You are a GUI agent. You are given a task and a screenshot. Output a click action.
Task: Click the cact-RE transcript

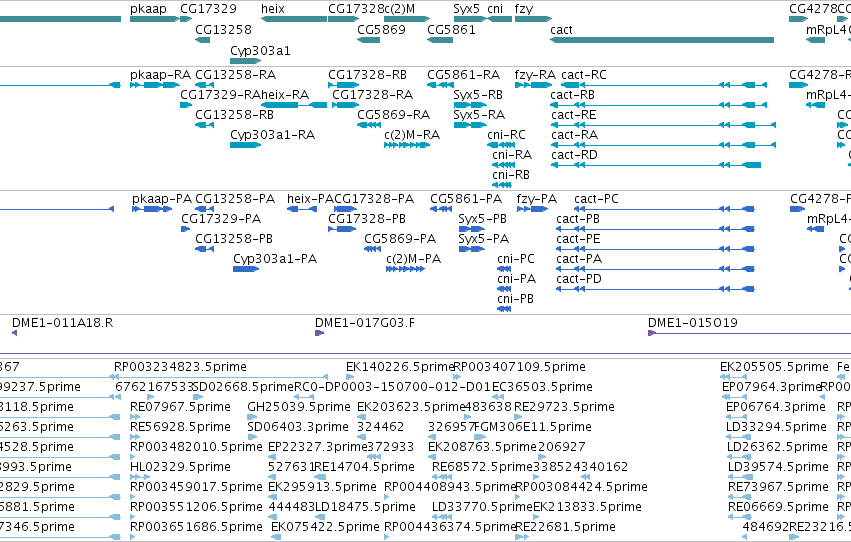663,125
